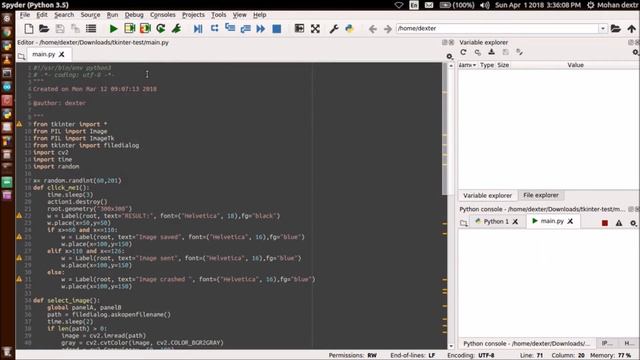The height and width of the screenshot is (360, 640).
Task: Save all open files
Action: coord(76,29)
